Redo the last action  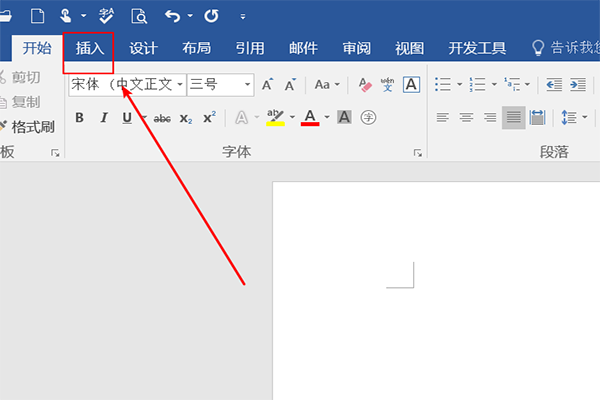pyautogui.click(x=211, y=16)
